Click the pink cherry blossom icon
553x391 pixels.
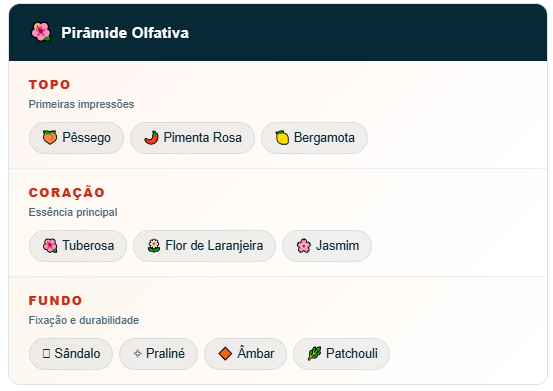point(304,245)
